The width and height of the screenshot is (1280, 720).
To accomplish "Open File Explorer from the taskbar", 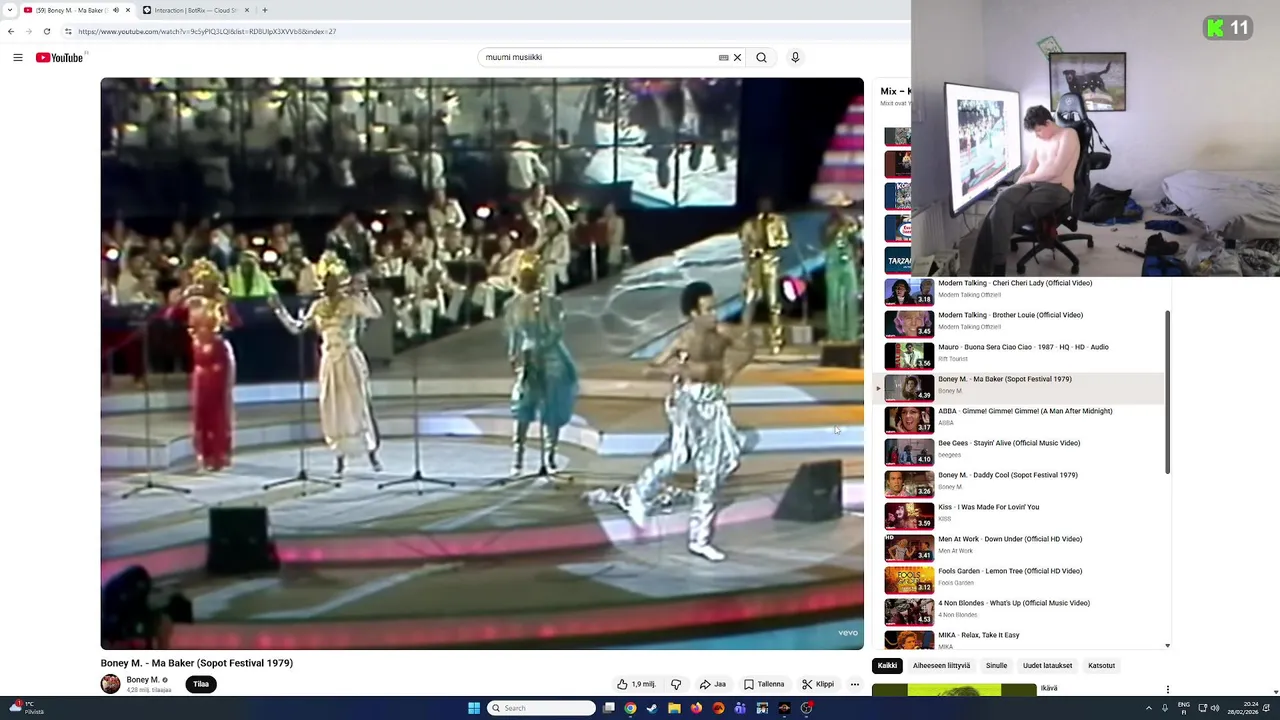I will pos(674,708).
